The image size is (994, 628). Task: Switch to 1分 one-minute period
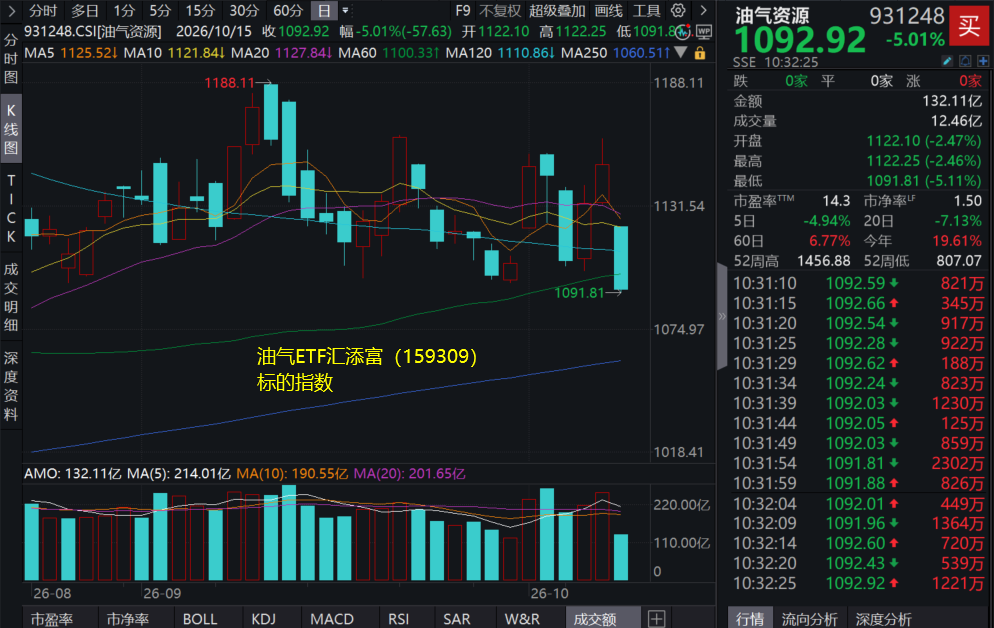pyautogui.click(x=124, y=11)
